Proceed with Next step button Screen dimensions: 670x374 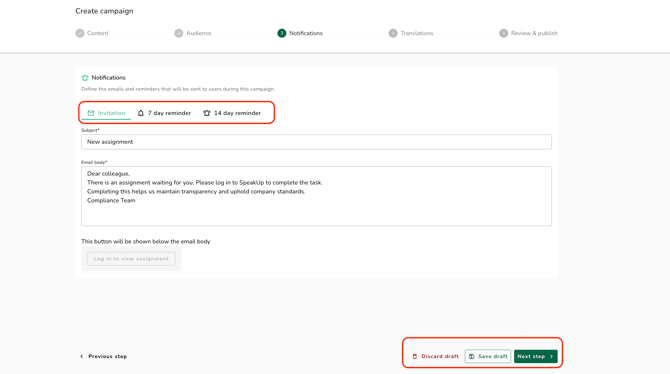pyautogui.click(x=535, y=356)
